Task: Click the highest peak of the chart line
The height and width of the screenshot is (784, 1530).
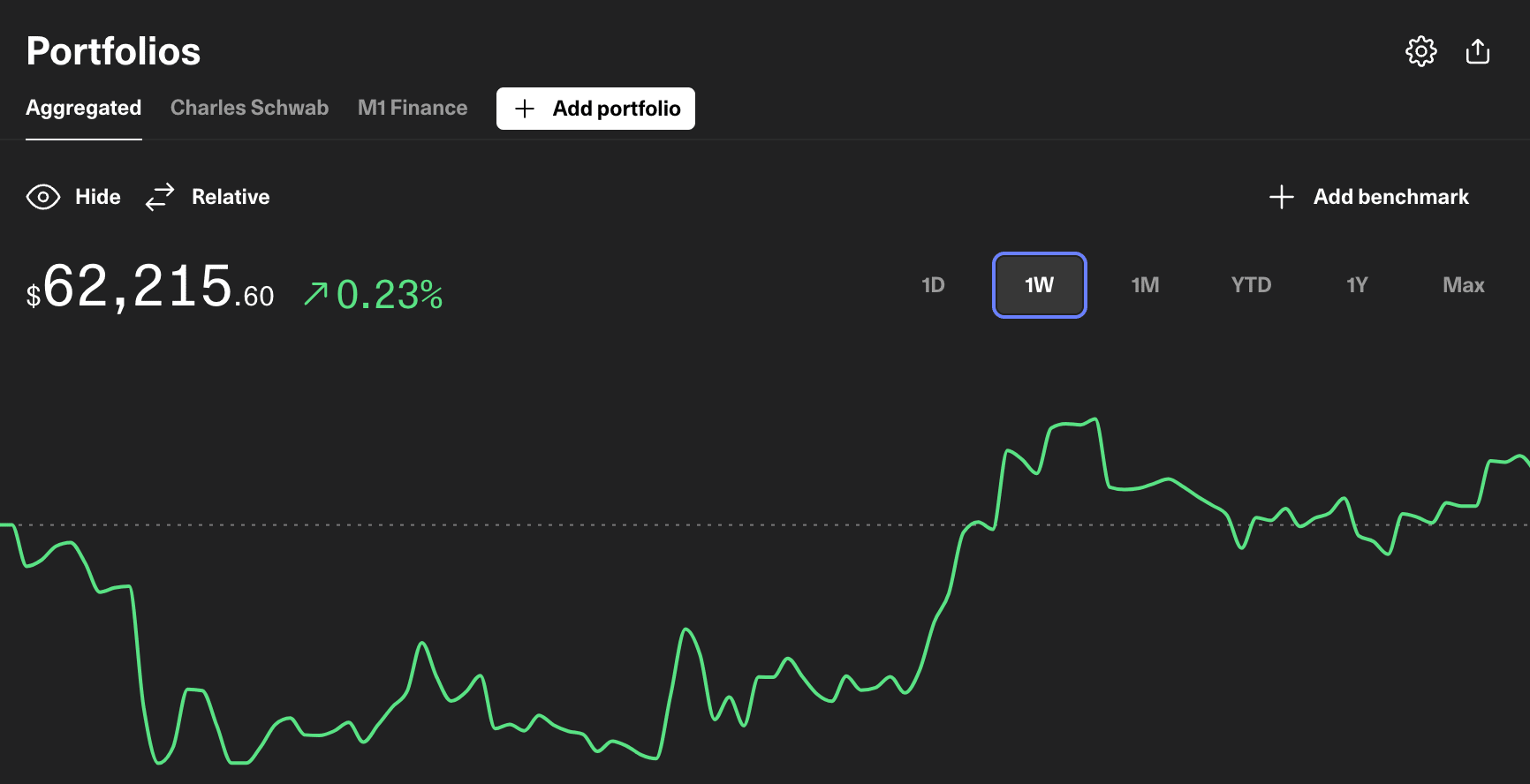Action: coord(1095,419)
